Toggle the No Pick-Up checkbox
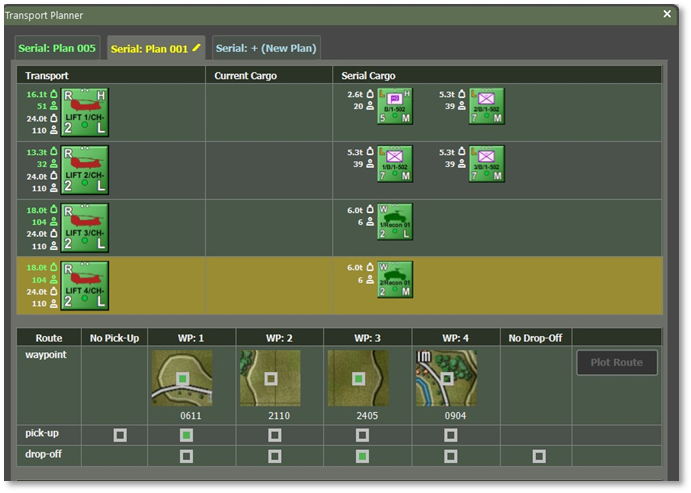This screenshot has height=493, width=691. pyautogui.click(x=120, y=435)
